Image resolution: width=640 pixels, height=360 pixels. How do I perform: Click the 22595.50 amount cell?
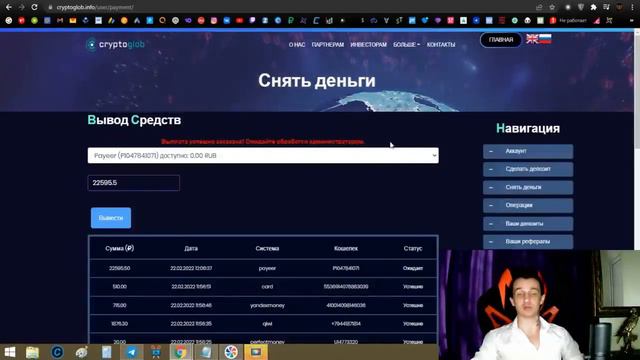point(120,268)
